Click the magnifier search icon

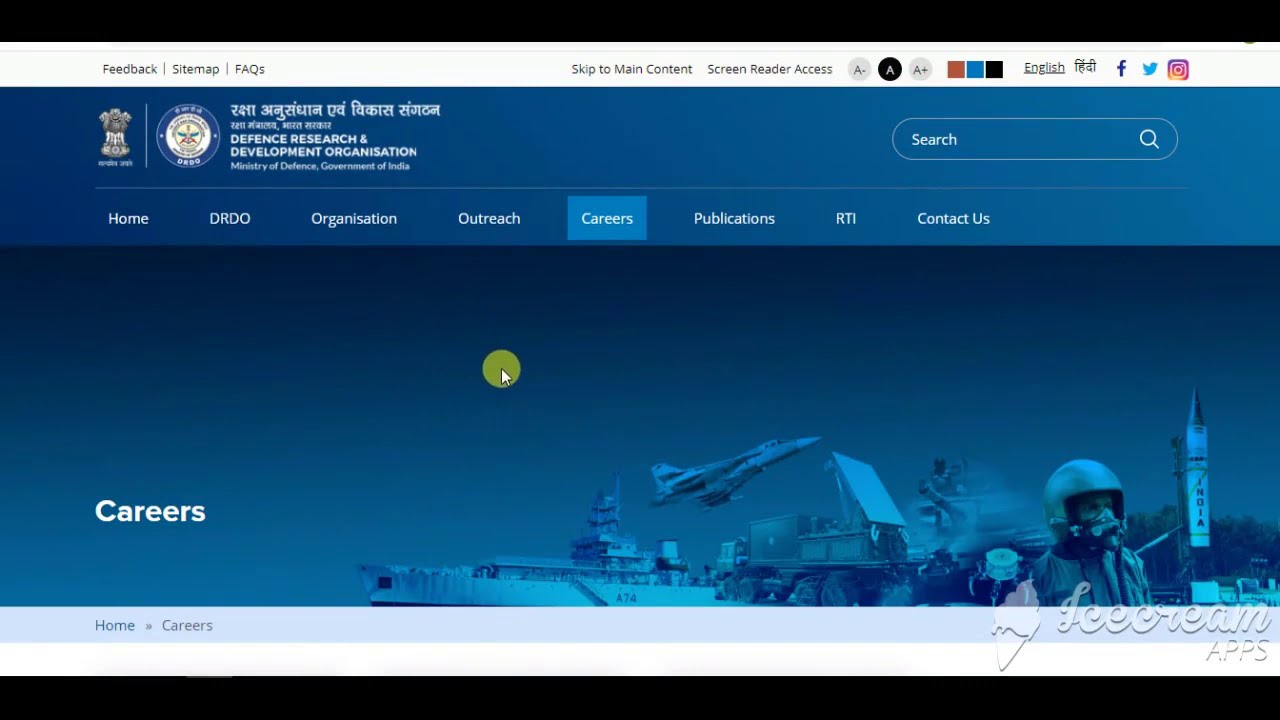coord(1149,139)
